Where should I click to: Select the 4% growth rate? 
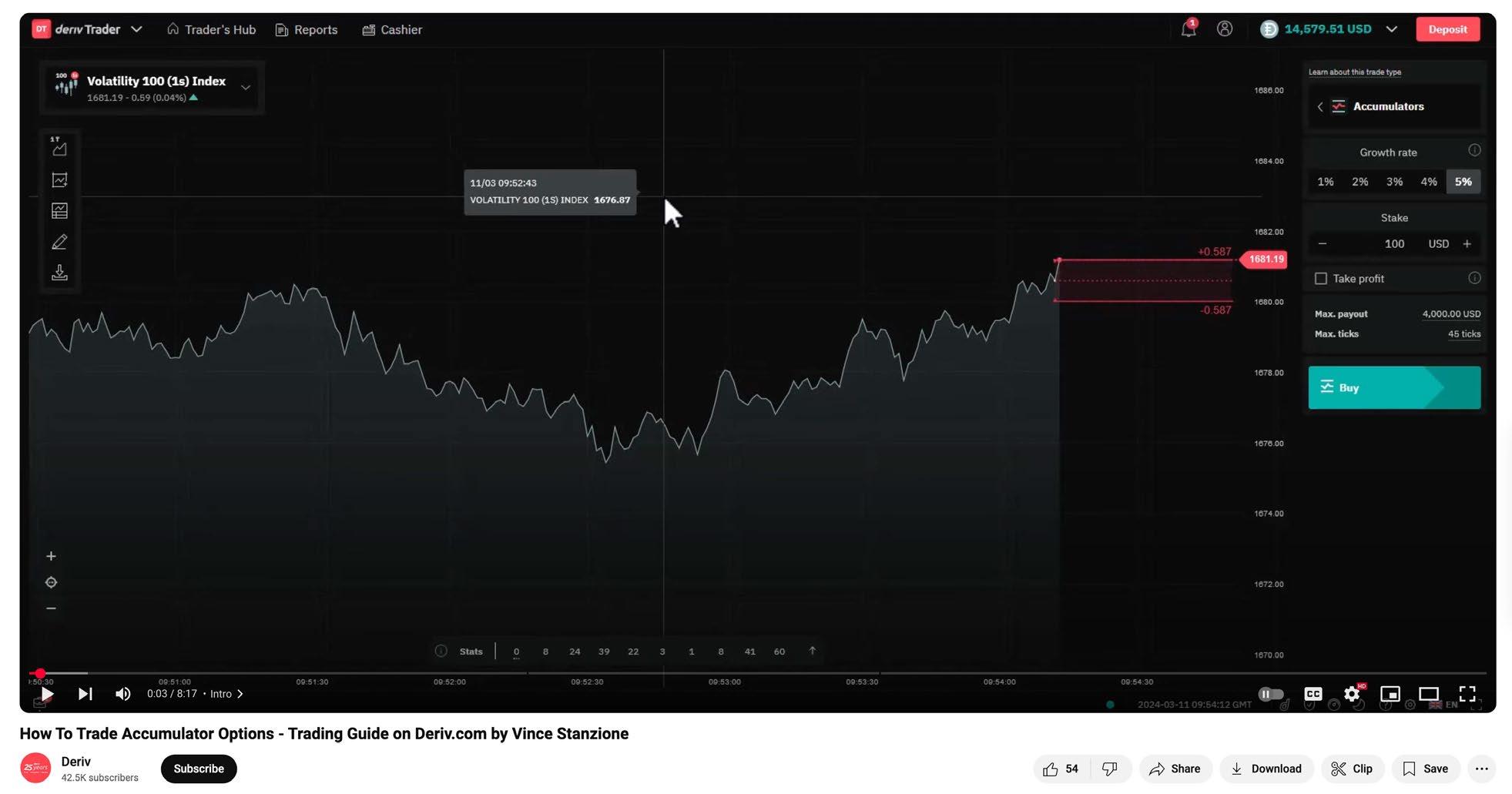pos(1430,182)
